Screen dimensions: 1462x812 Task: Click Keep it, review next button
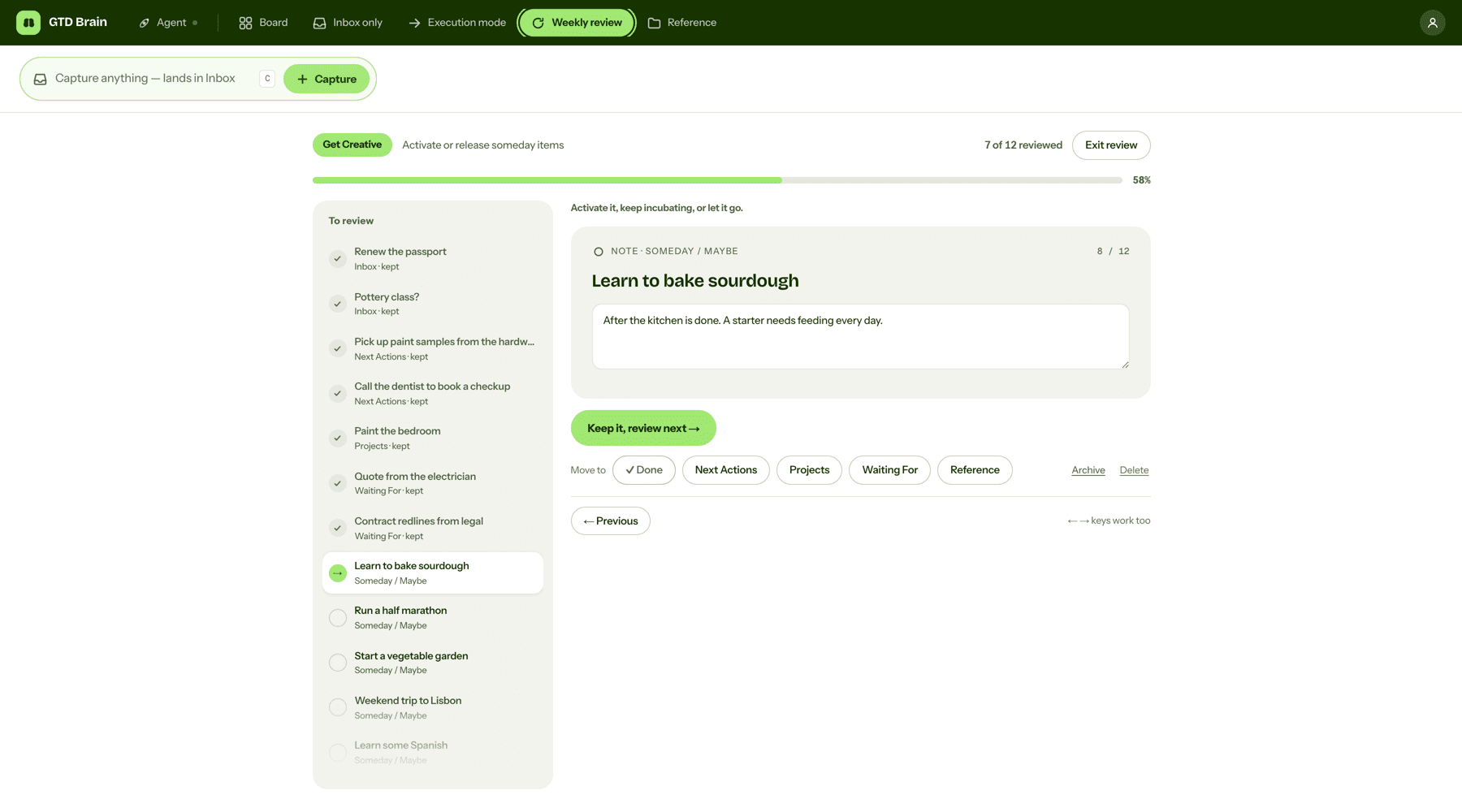[643, 428]
